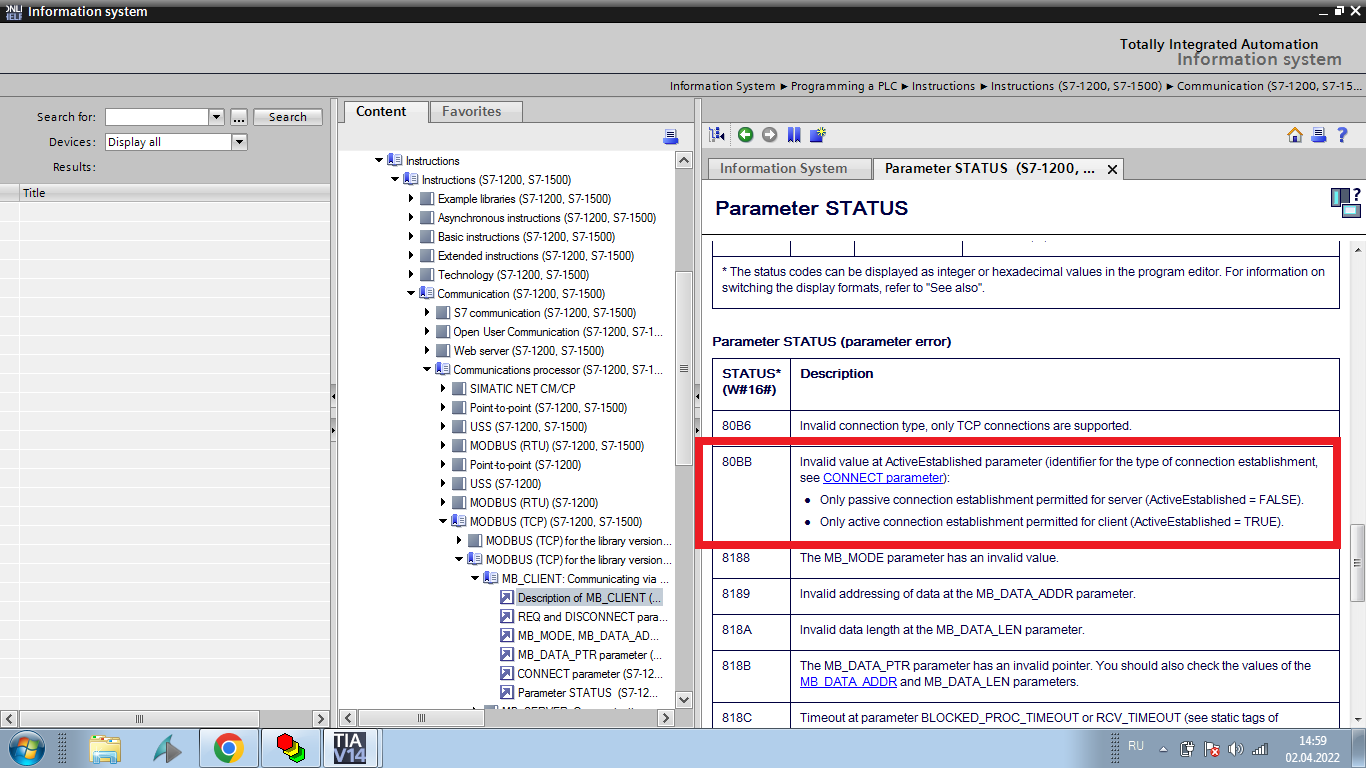
Task: Collapse the MODBUS (TCP) (S7-1200, S7-1500) node
Action: 443,521
